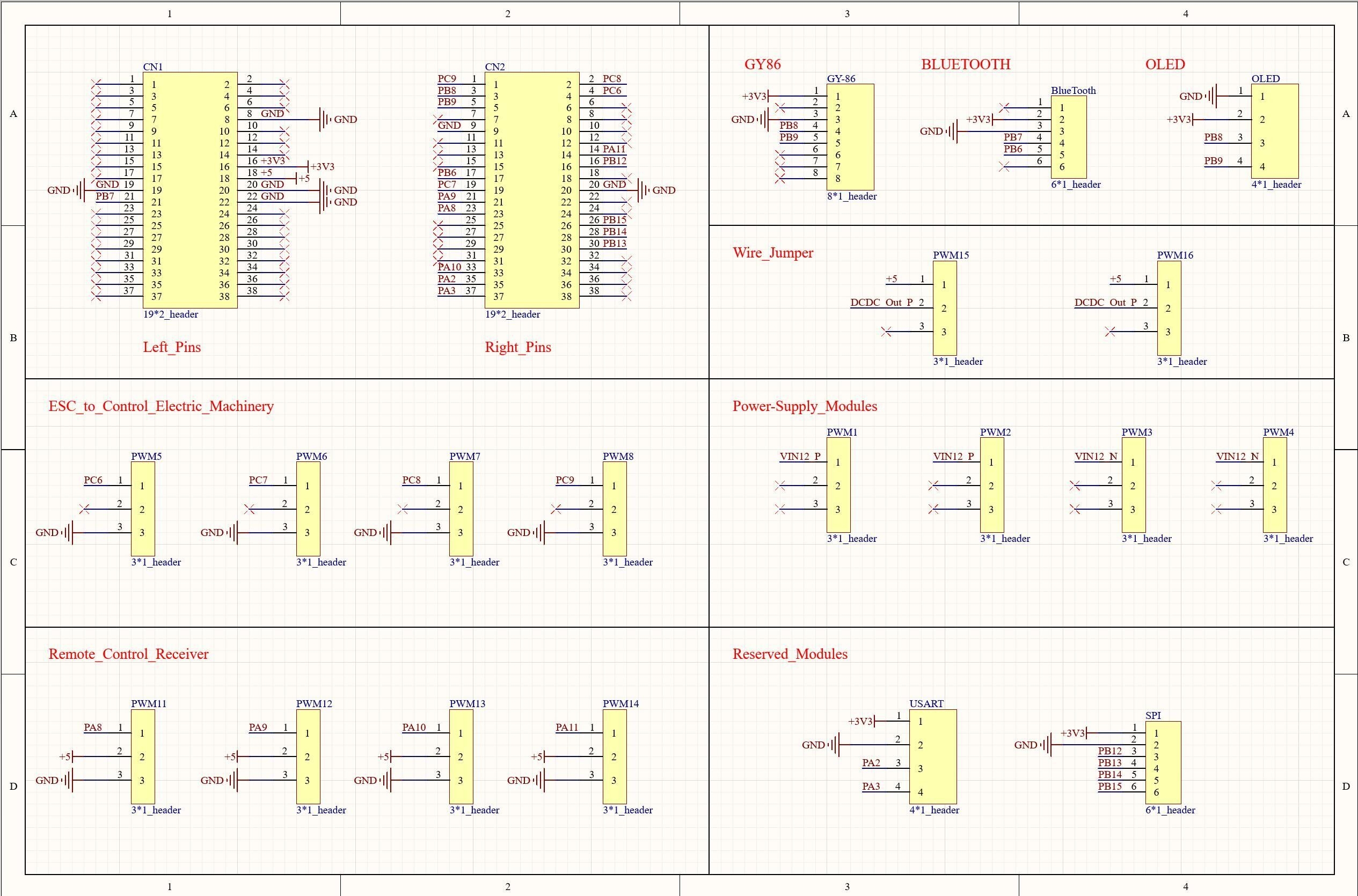Click the Wire_Jumper section label
The height and width of the screenshot is (896, 1358).
(773, 253)
